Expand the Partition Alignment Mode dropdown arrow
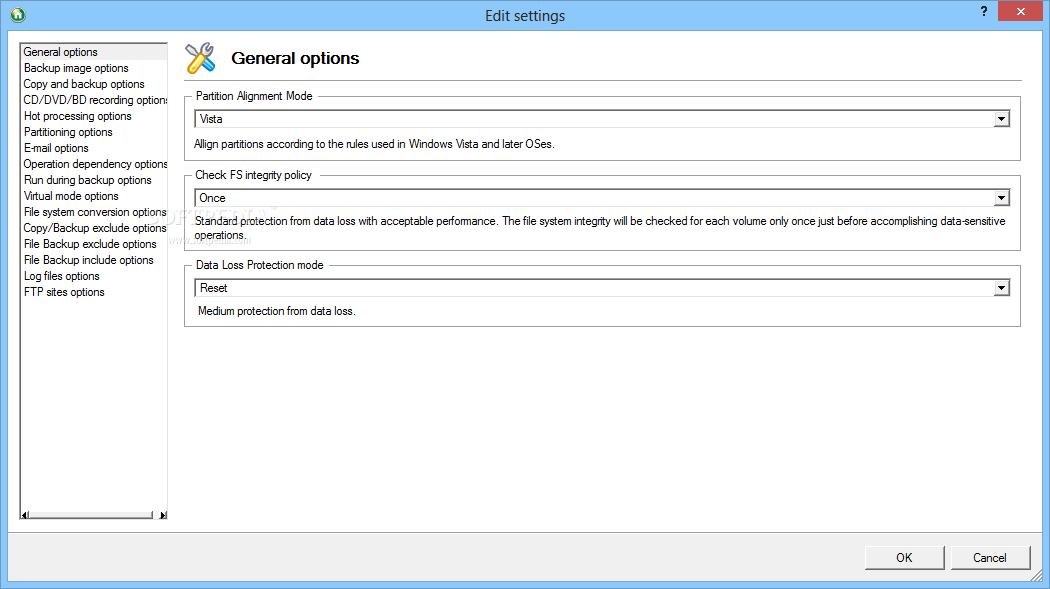The height and width of the screenshot is (589, 1050). pos(1001,119)
